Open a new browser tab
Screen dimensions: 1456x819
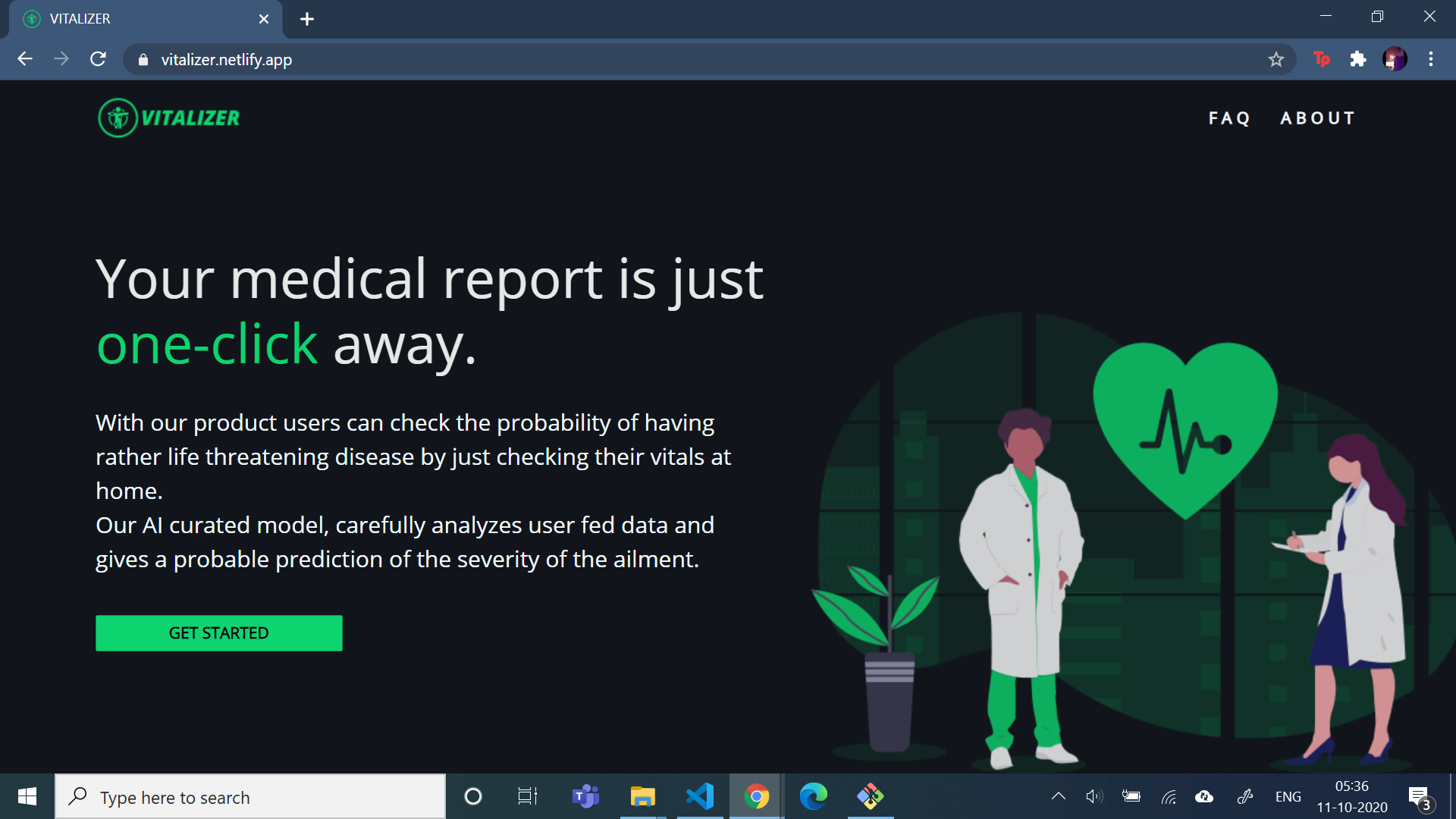pyautogui.click(x=307, y=19)
